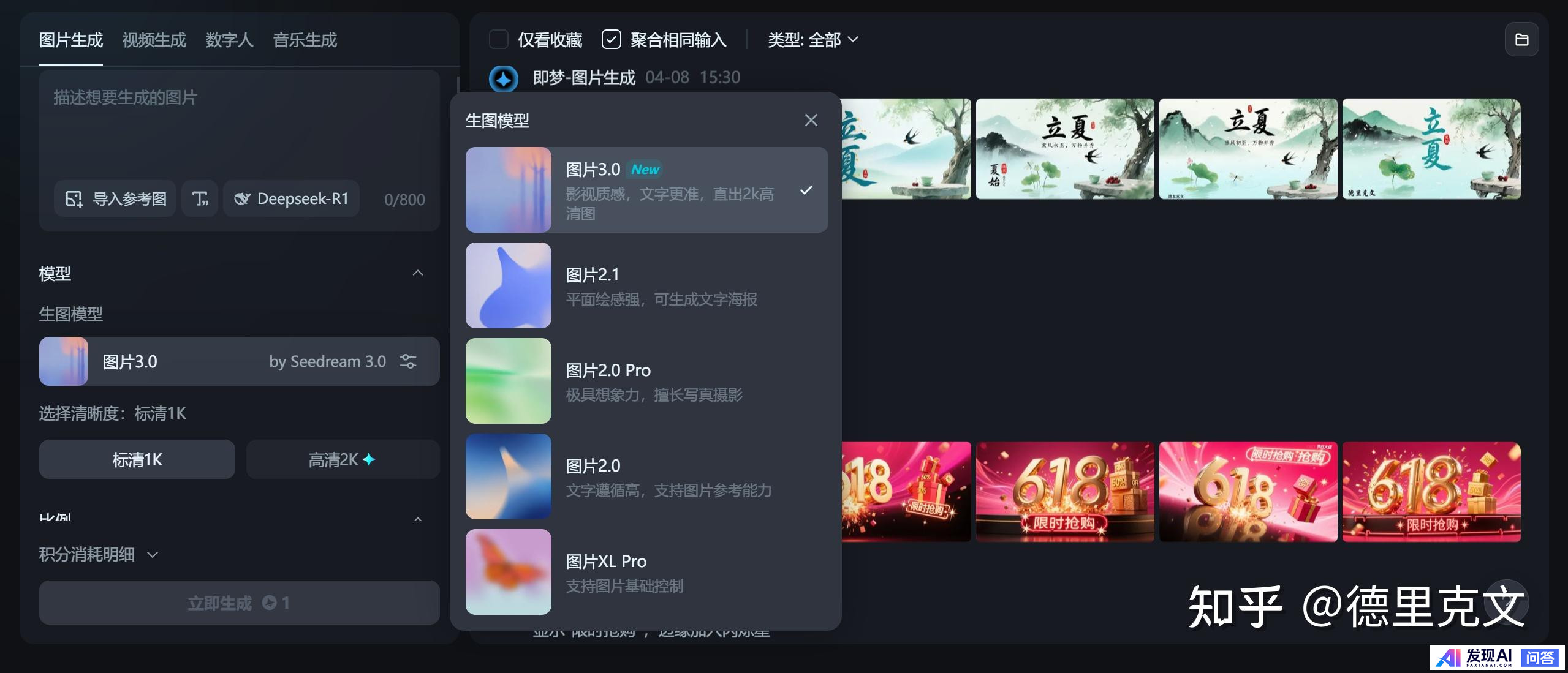This screenshot has height=673, width=1568.
Task: Click the New badge beside 图片3.0
Action: point(645,170)
